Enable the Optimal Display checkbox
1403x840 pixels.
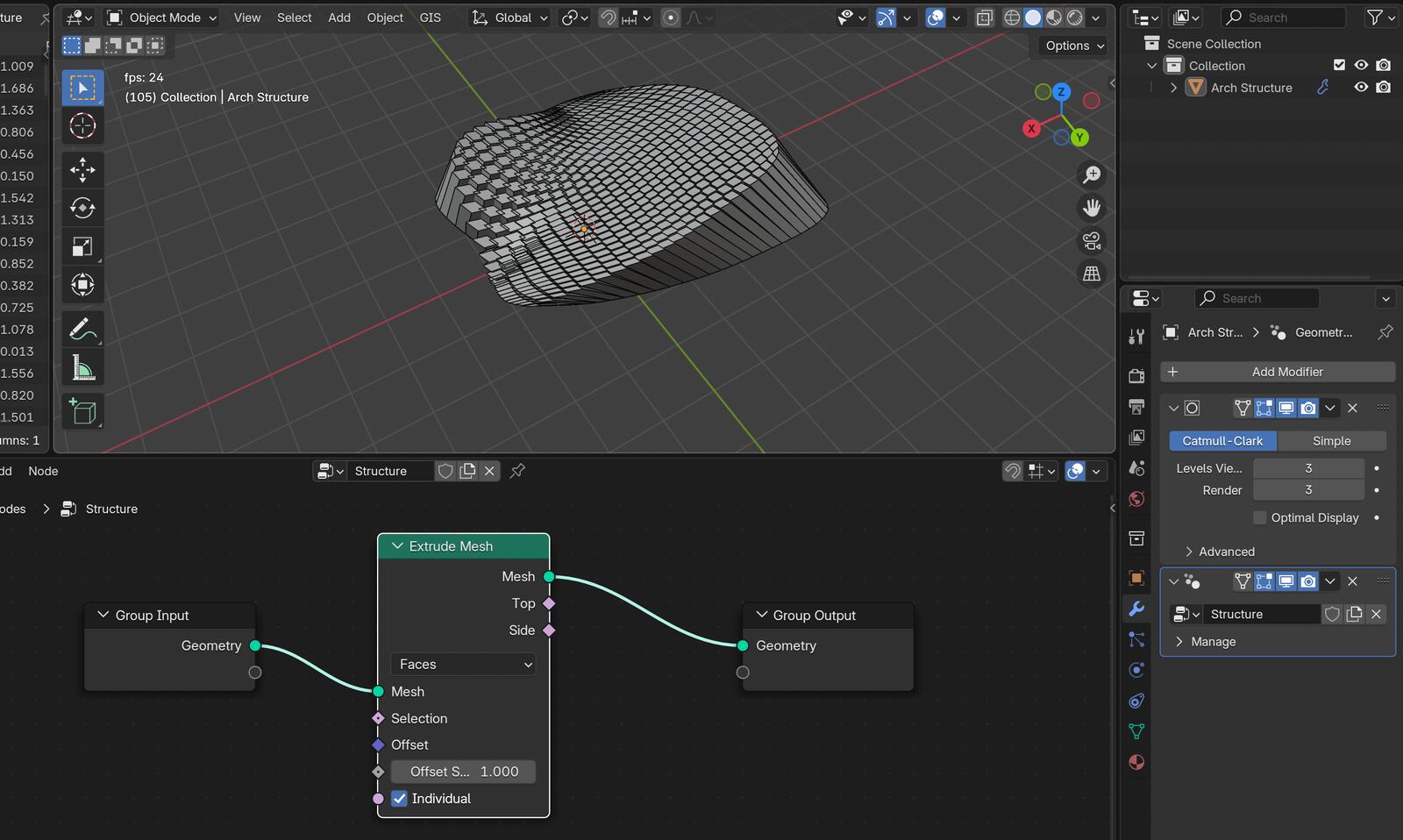pyautogui.click(x=1260, y=518)
